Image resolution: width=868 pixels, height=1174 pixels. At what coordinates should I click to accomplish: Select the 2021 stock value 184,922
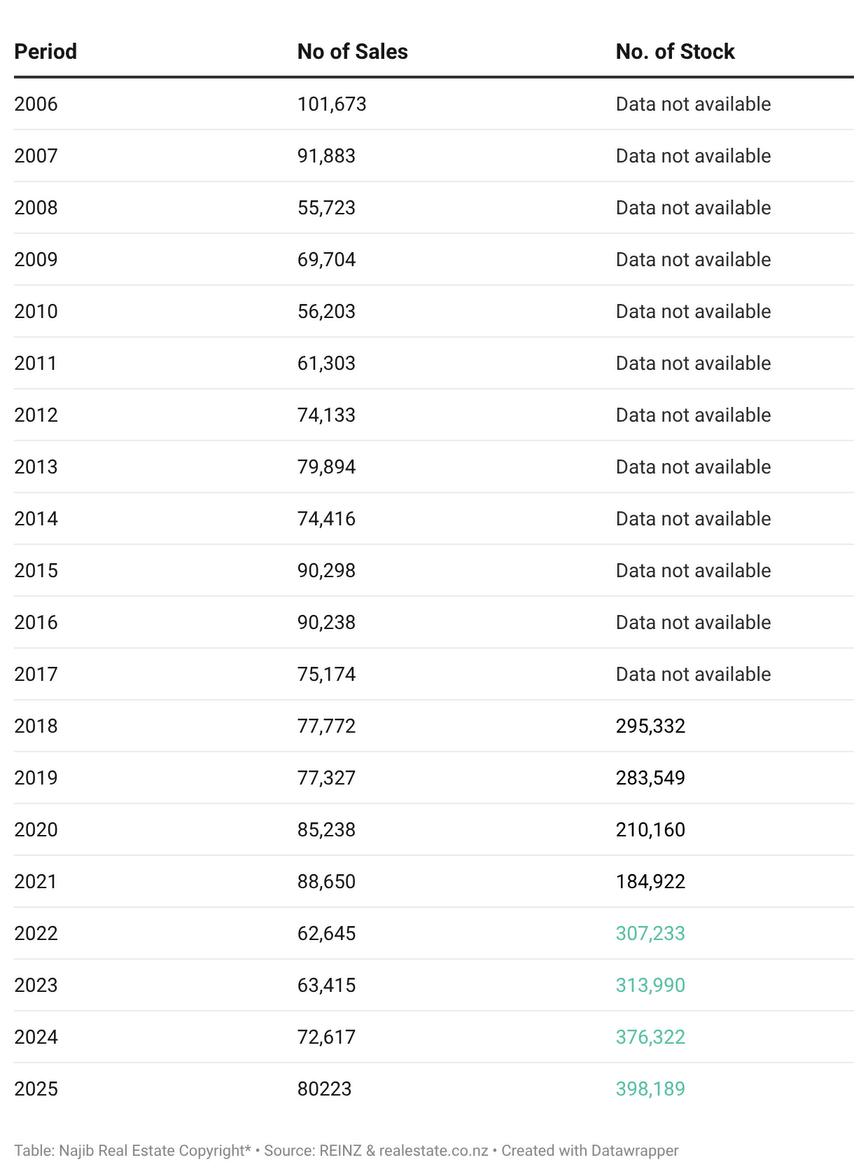(x=650, y=882)
